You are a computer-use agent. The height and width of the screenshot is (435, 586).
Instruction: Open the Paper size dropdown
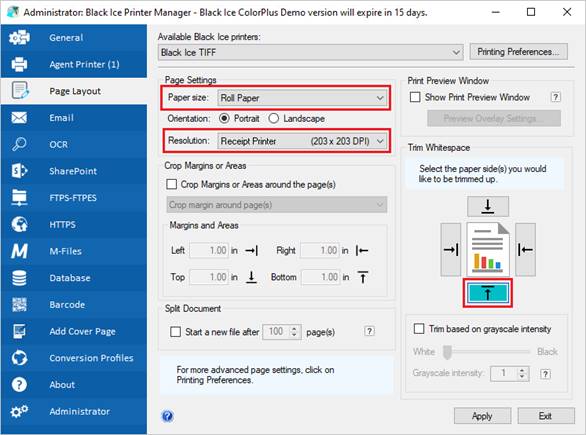coord(302,98)
